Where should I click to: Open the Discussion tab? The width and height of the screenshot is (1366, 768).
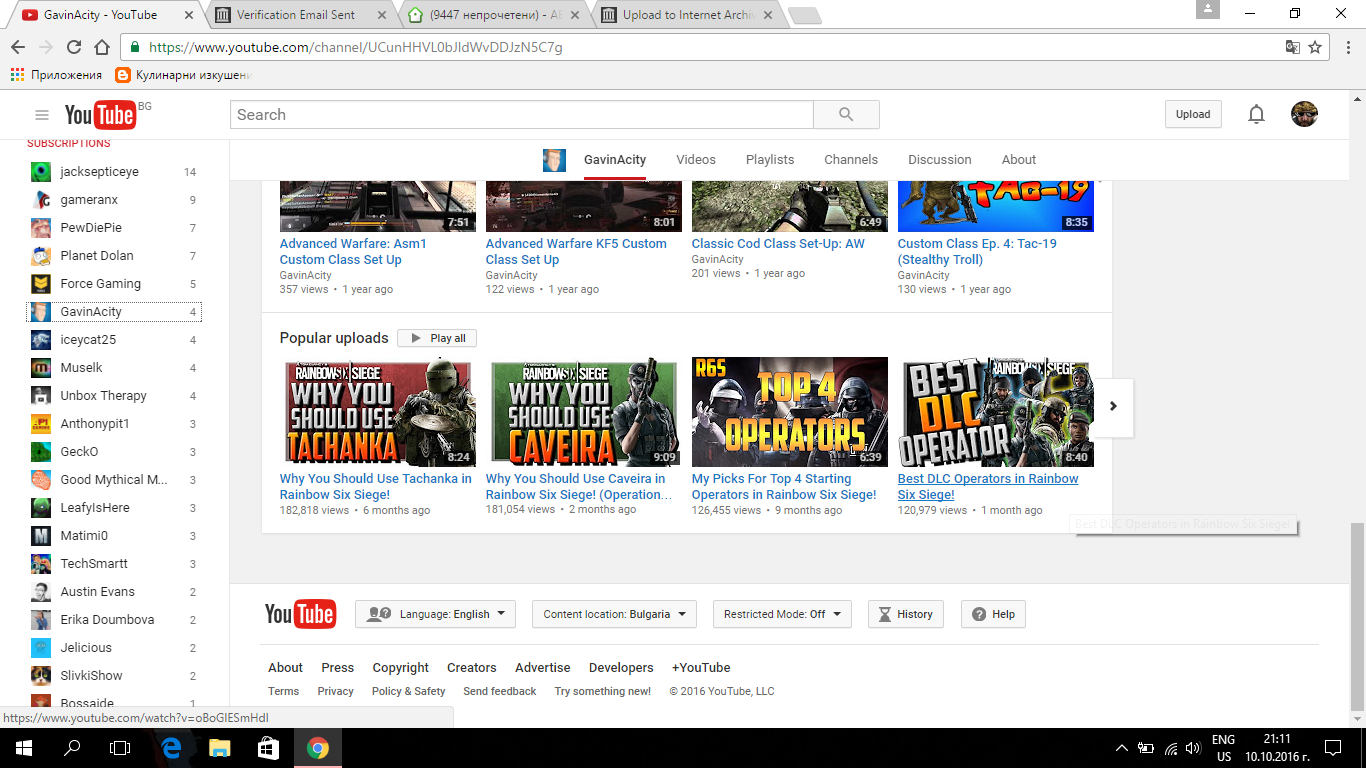click(x=940, y=160)
